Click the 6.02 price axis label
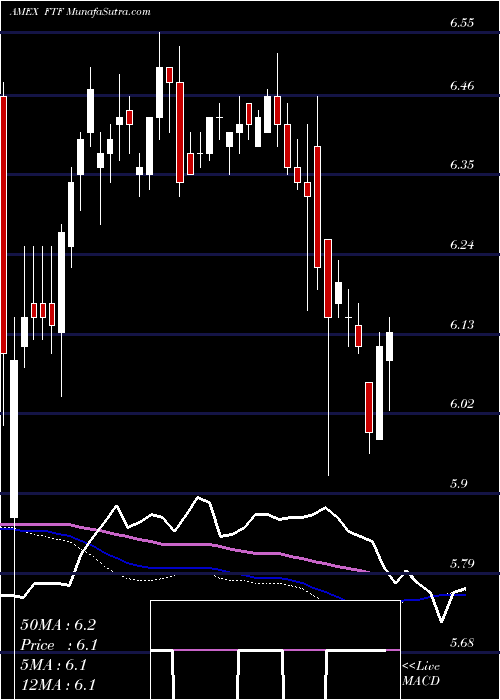The image size is (500, 700). point(462,404)
